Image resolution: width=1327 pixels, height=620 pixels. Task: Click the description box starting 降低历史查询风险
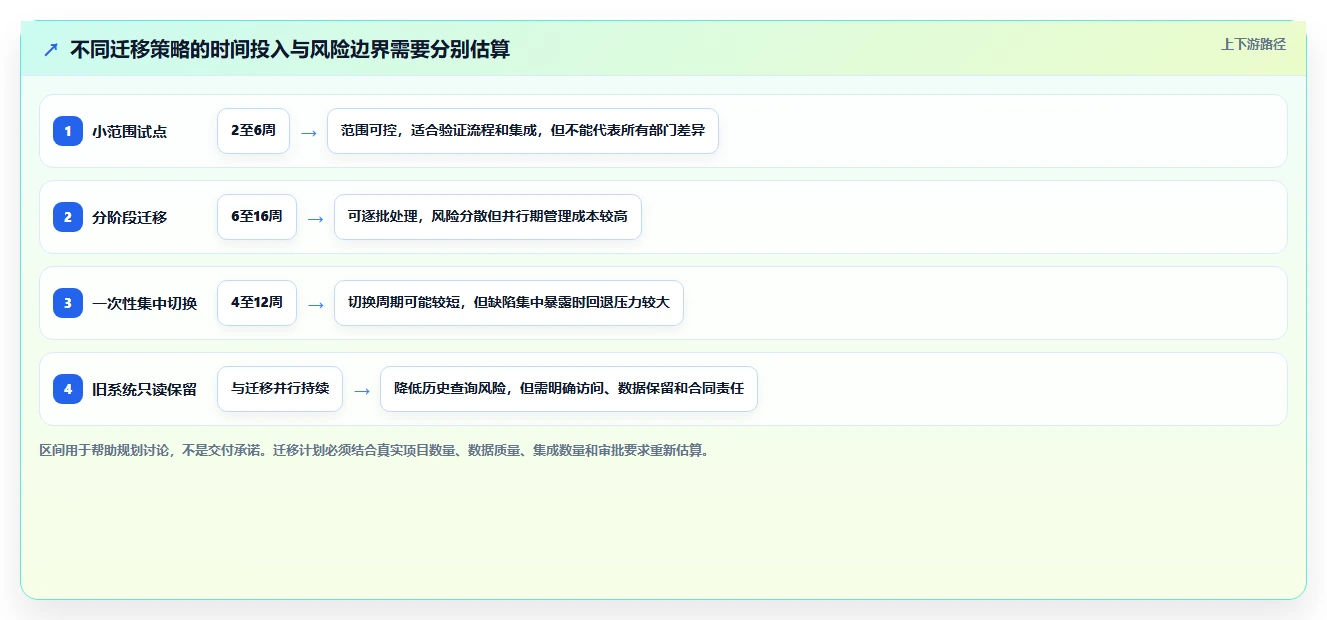click(569, 389)
